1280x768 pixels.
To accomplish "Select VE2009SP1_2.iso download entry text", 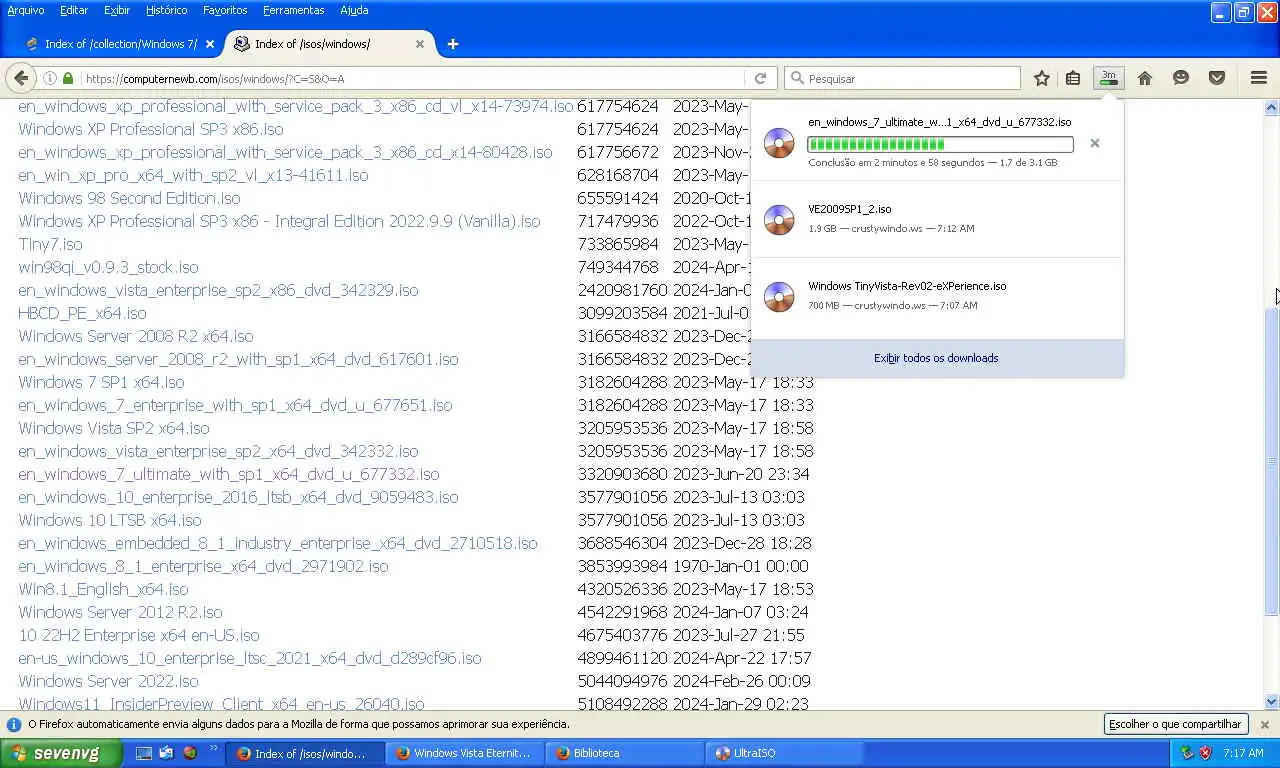I will pos(850,209).
